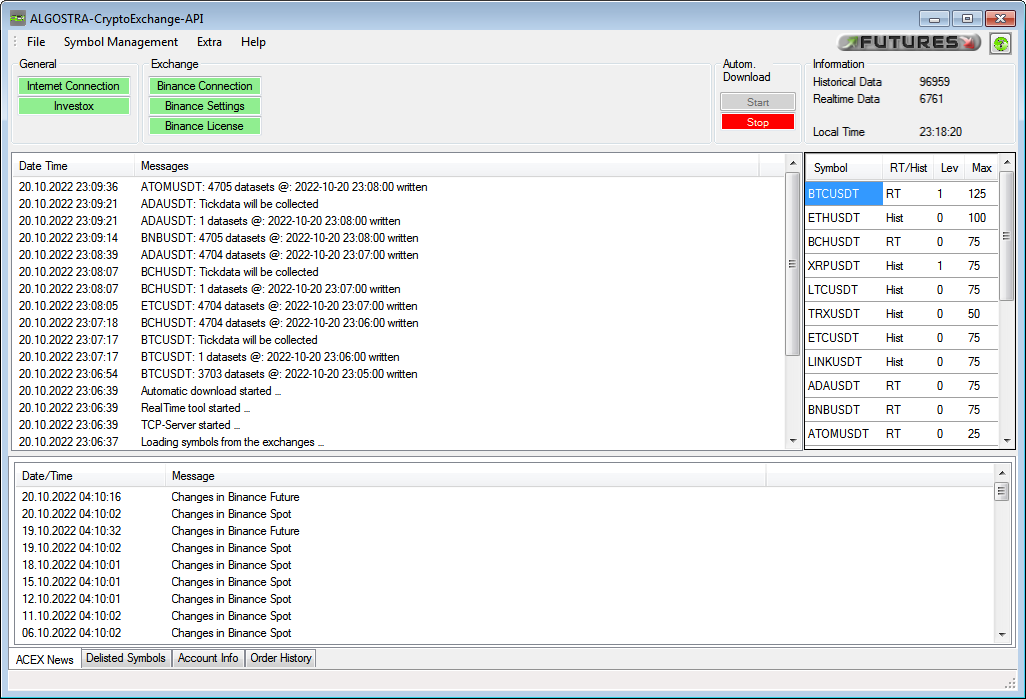This screenshot has height=699, width=1026.
Task: Switch to the ACEX News tab
Action: pos(44,659)
